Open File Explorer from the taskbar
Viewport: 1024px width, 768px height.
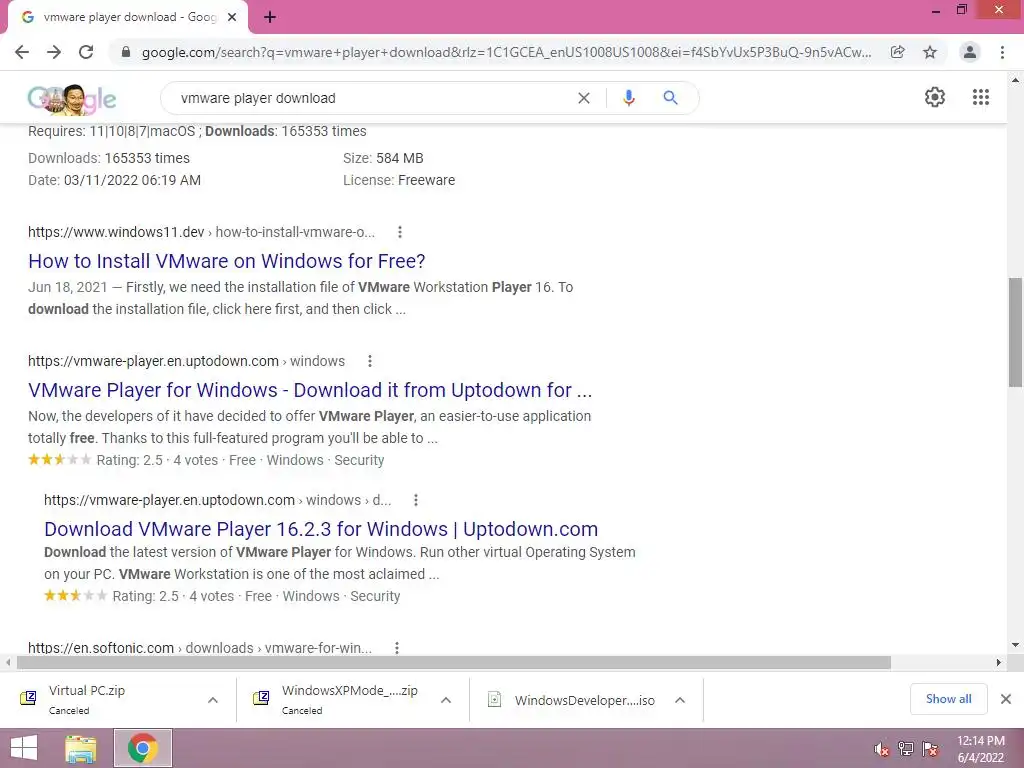point(81,748)
